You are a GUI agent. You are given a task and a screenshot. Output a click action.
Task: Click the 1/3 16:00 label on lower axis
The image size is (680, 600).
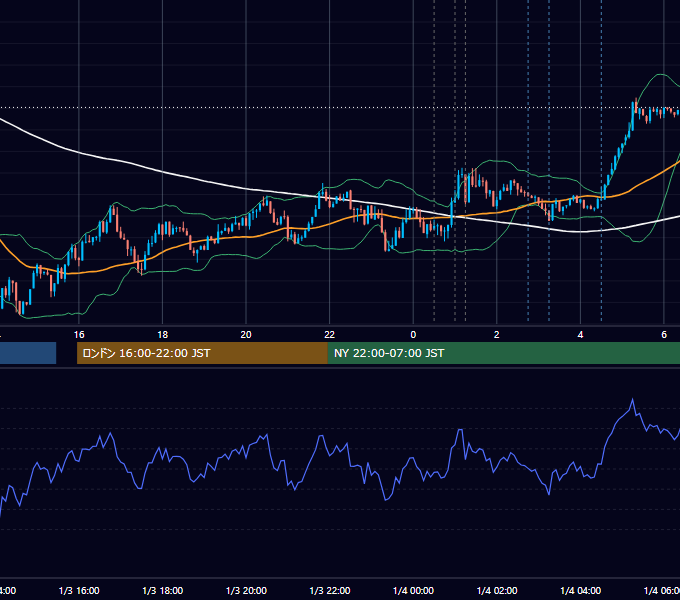[x=79, y=591]
